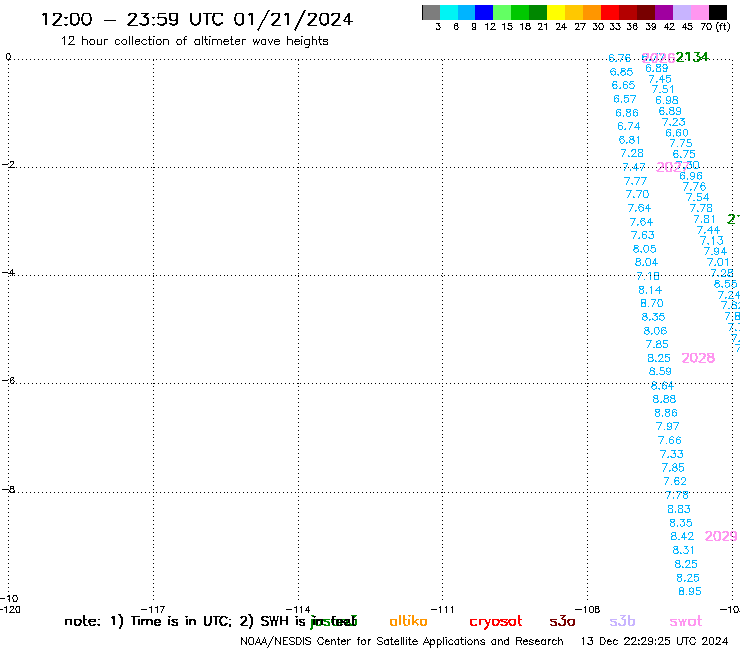Viewport: 740px width, 650px height.
Task: Select the "s3a" satellite legend label
Action: point(562,621)
